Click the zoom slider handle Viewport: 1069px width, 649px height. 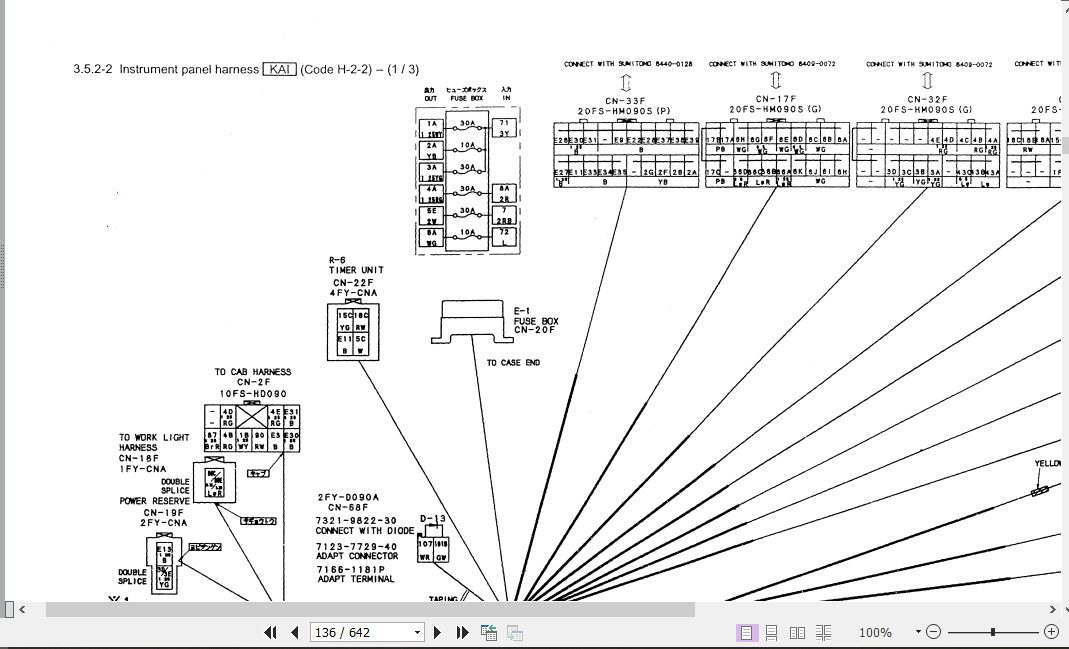coord(993,632)
